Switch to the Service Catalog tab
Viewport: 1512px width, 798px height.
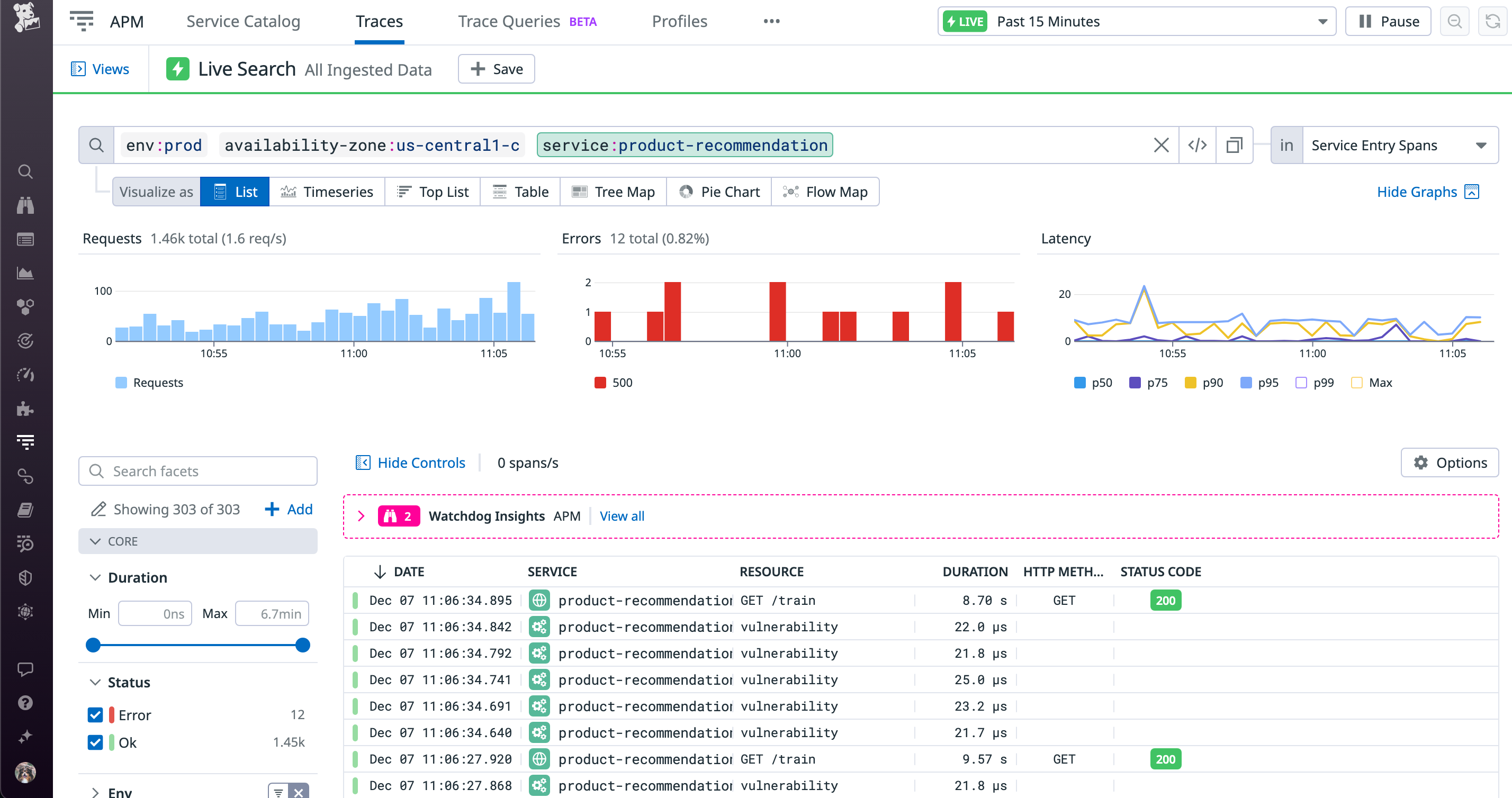click(243, 21)
